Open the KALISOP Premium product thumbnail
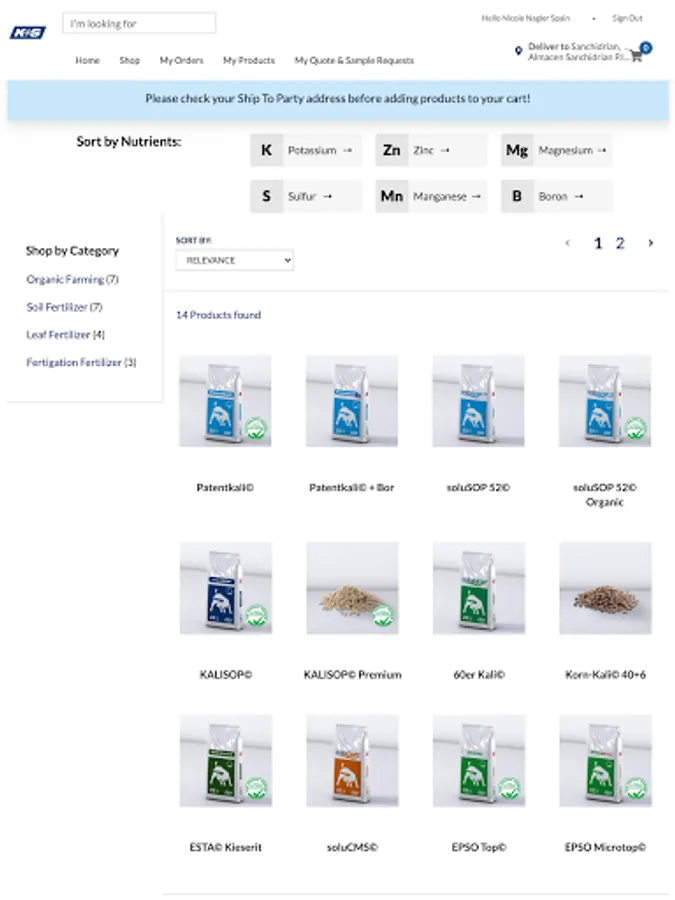Screen dimensions: 675x900 [352, 588]
